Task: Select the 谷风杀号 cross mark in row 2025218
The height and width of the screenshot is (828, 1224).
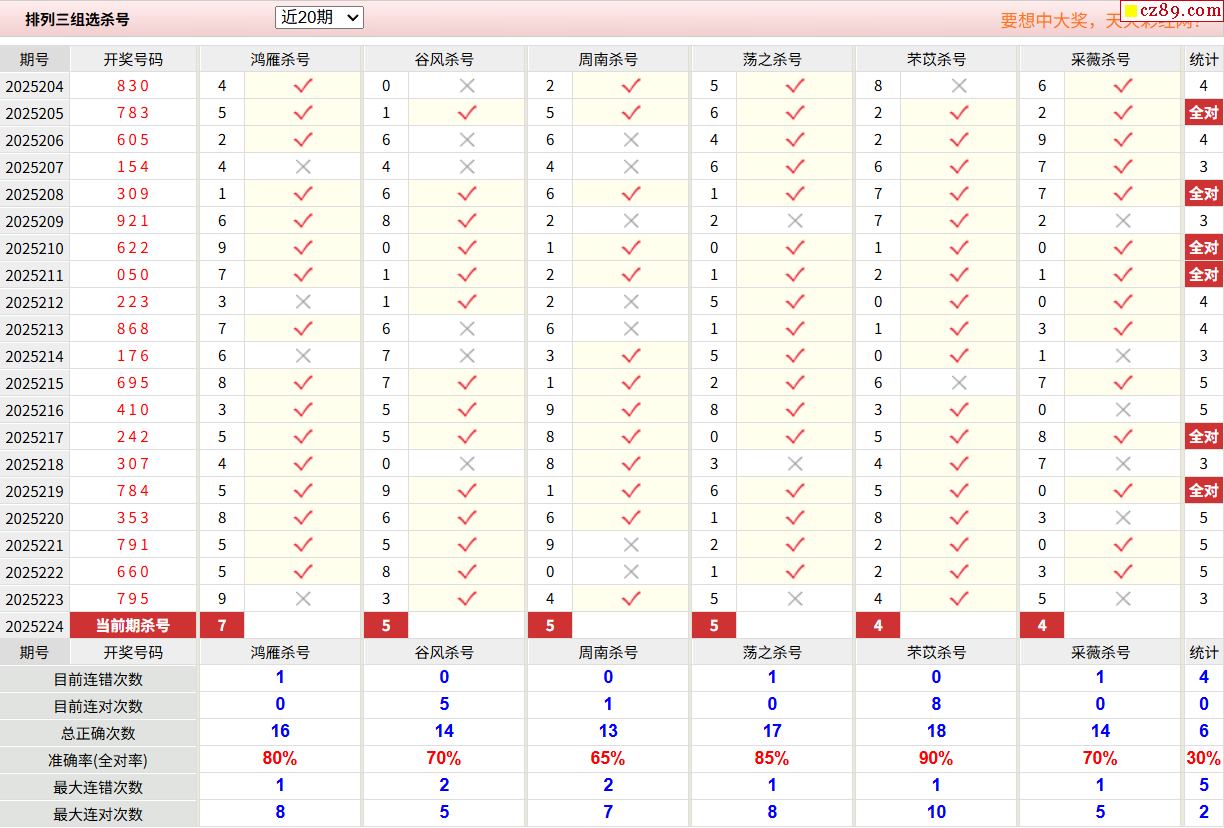Action: pyautogui.click(x=467, y=464)
